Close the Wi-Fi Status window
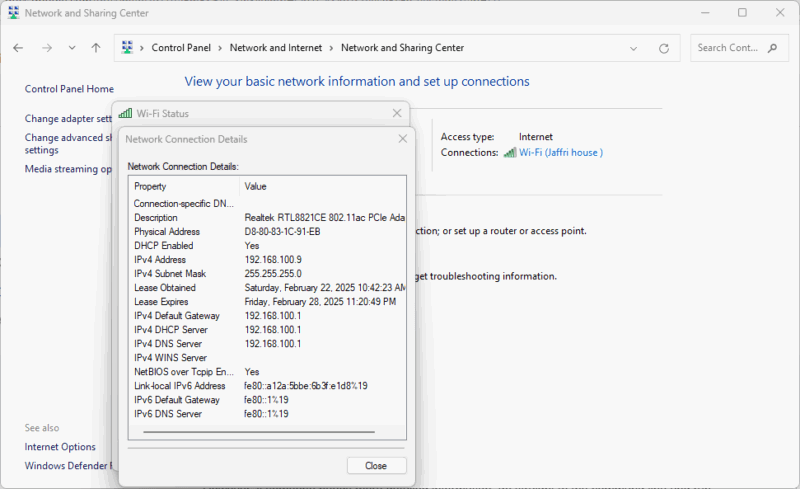The width and height of the screenshot is (800, 489). [x=397, y=114]
